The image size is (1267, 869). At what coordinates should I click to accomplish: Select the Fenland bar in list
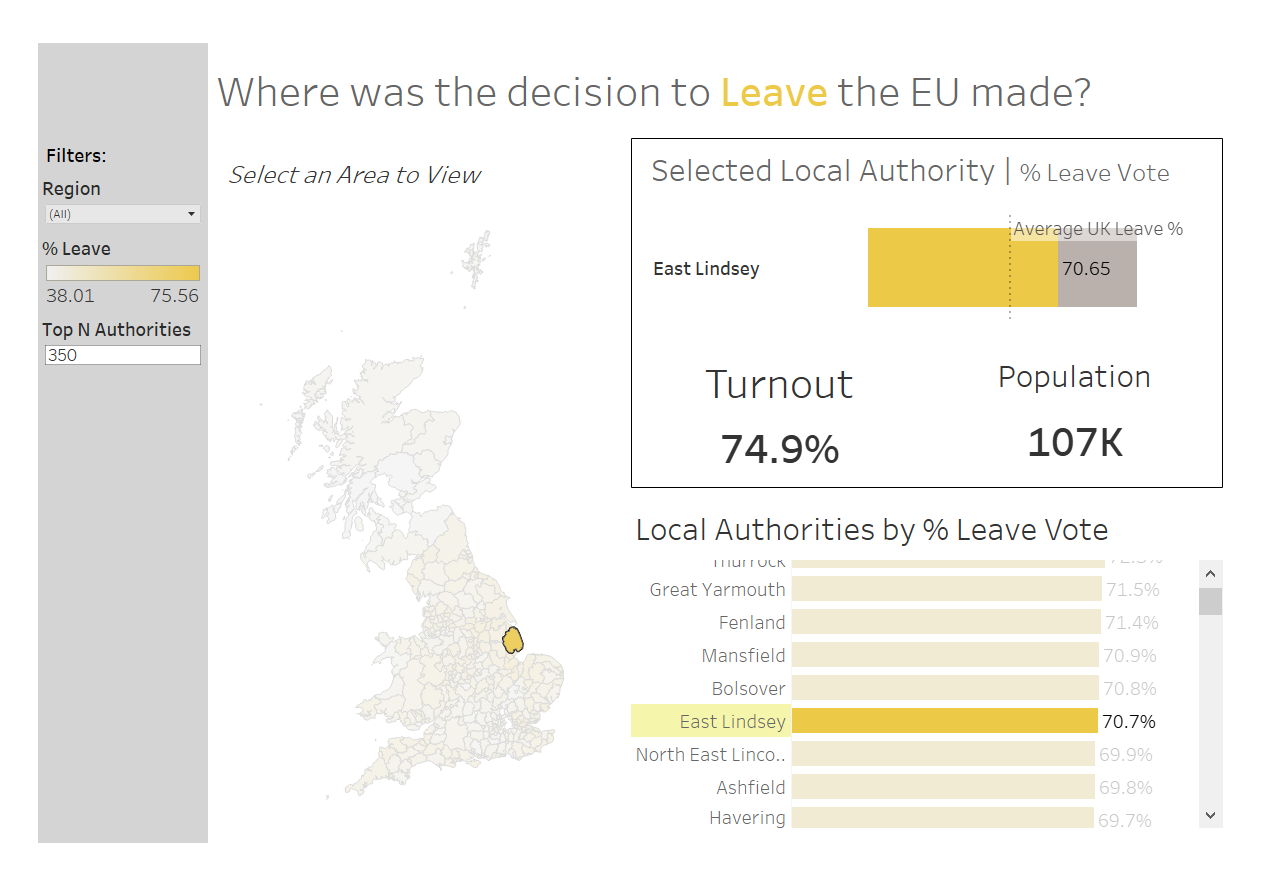point(945,622)
